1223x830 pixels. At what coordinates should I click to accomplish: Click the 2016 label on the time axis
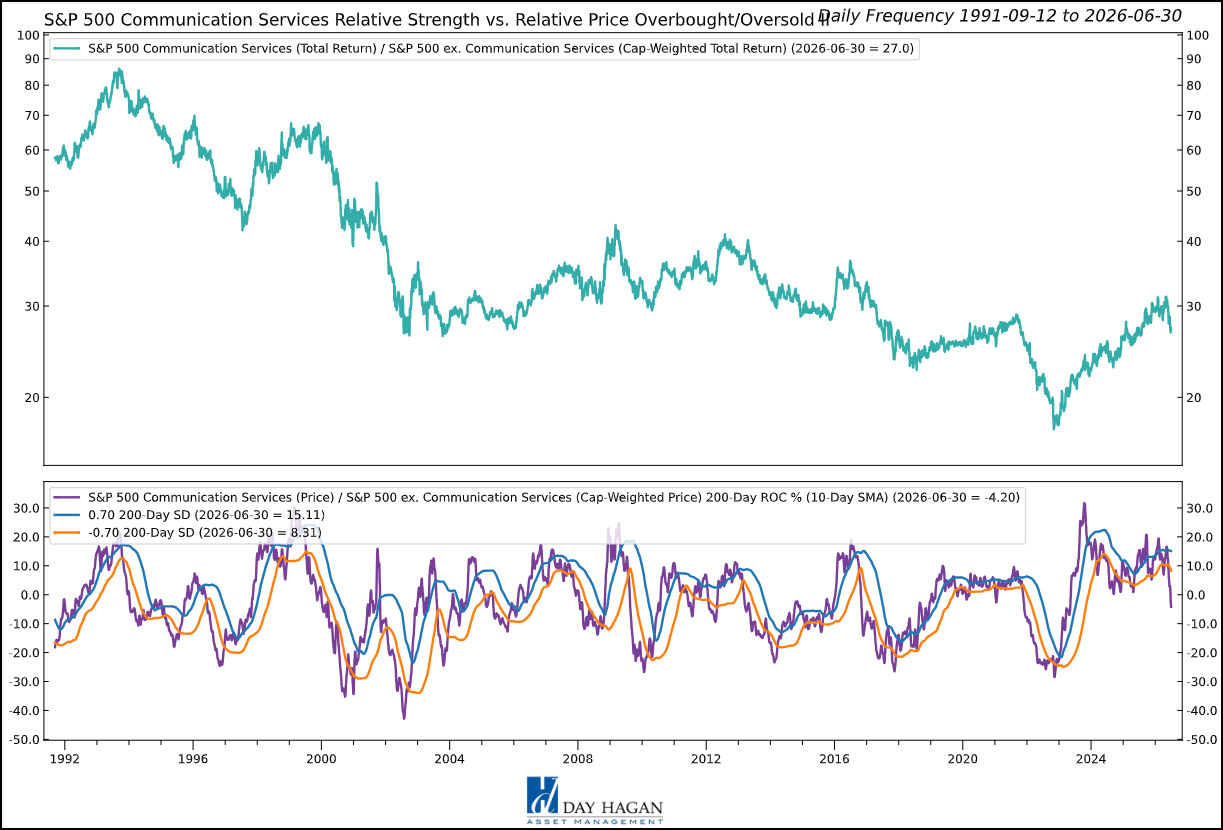(x=835, y=758)
